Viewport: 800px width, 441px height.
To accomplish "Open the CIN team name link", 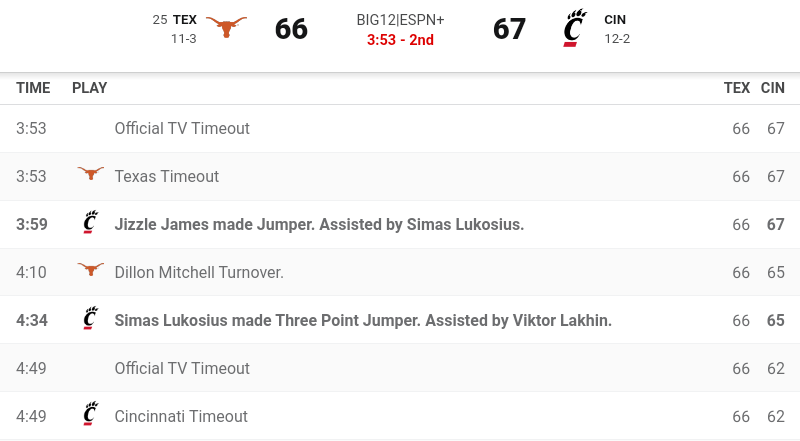I will 616,19.
